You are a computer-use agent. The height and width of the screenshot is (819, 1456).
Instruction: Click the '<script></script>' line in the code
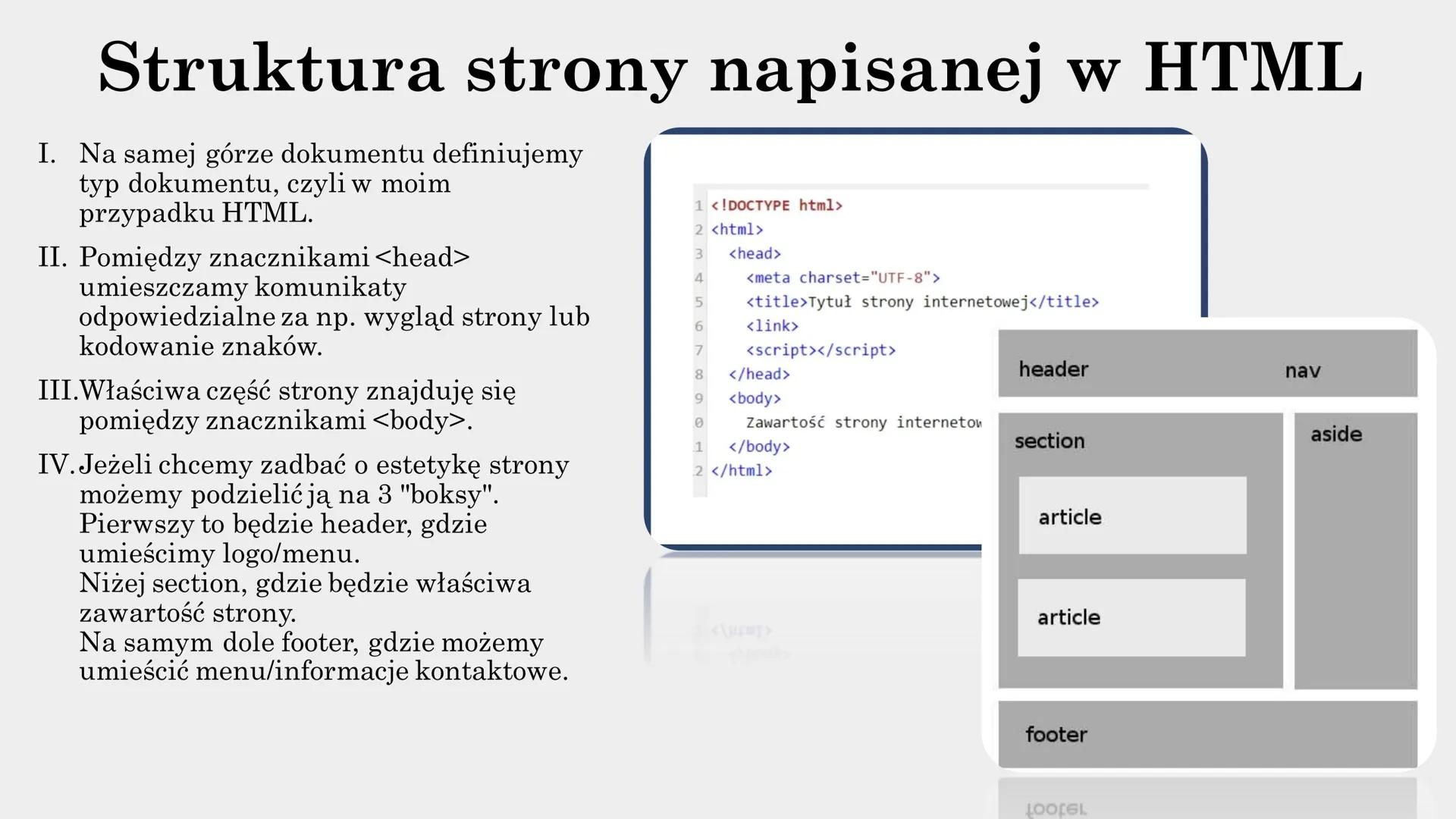(820, 350)
